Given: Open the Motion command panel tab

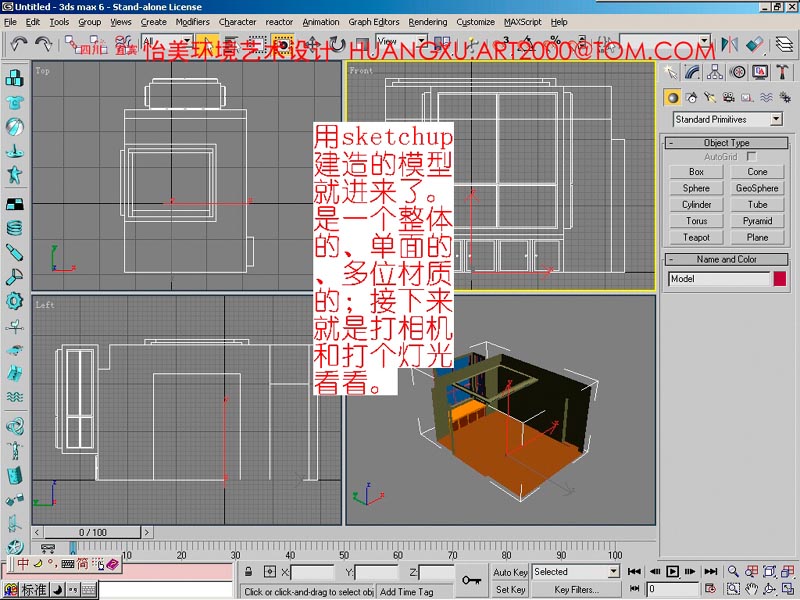Looking at the screenshot, I should pos(737,72).
